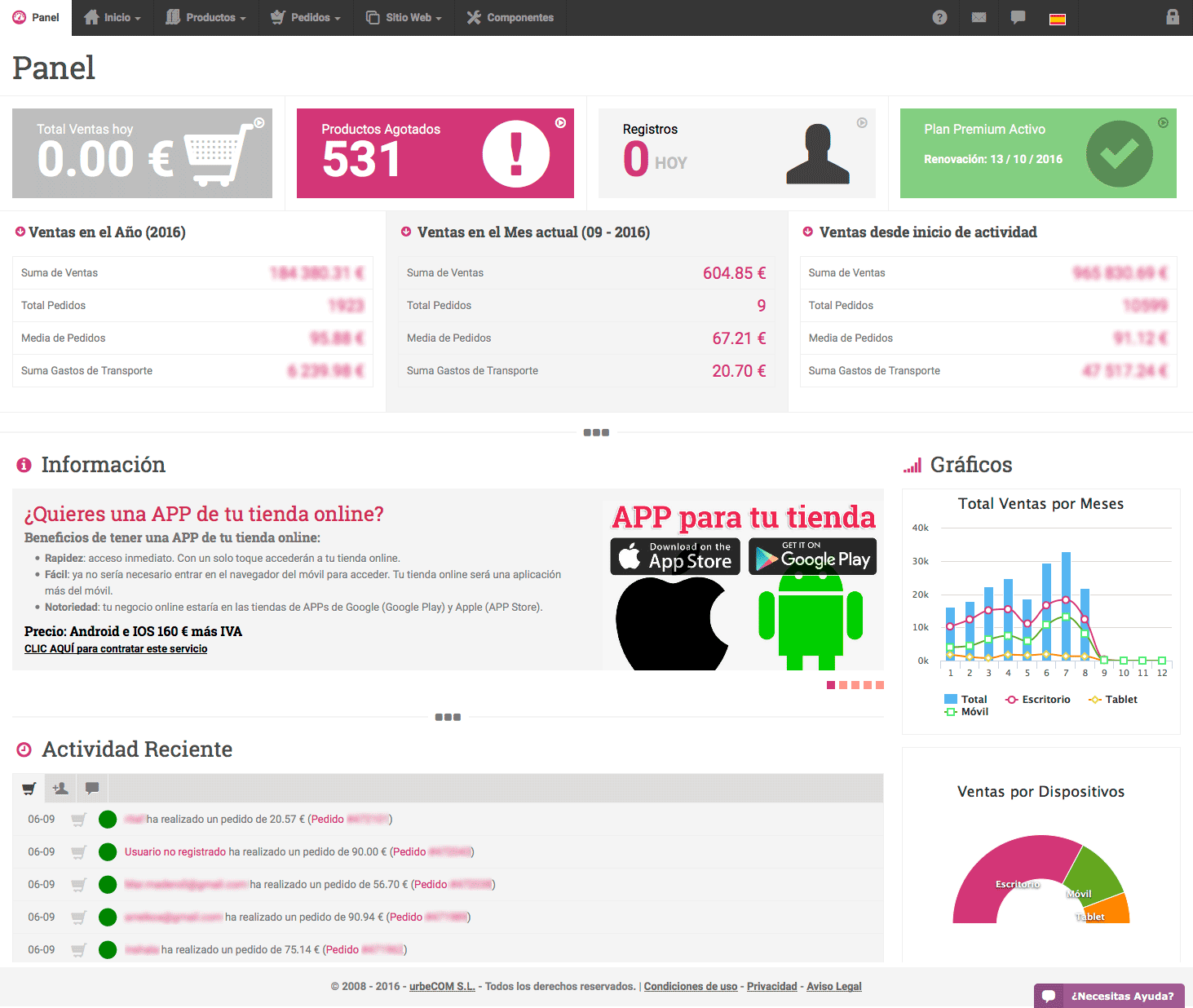Select the comments activity filter tab
Viewport: 1193px width, 1008px height.
[92, 789]
